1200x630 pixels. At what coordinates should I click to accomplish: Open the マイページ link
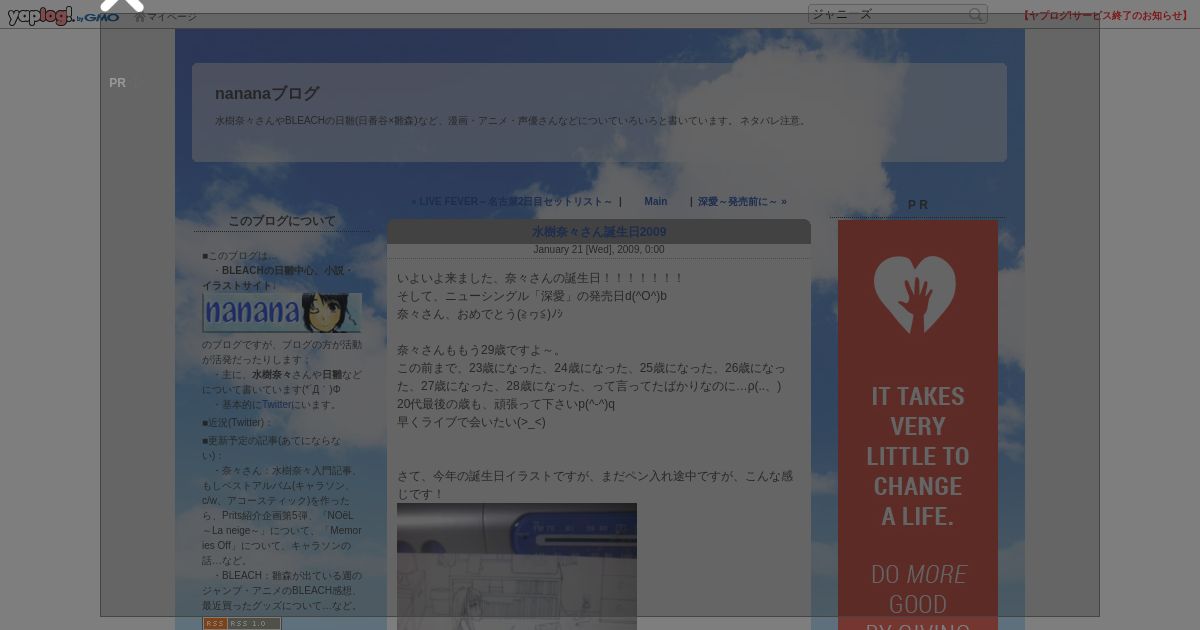[172, 17]
